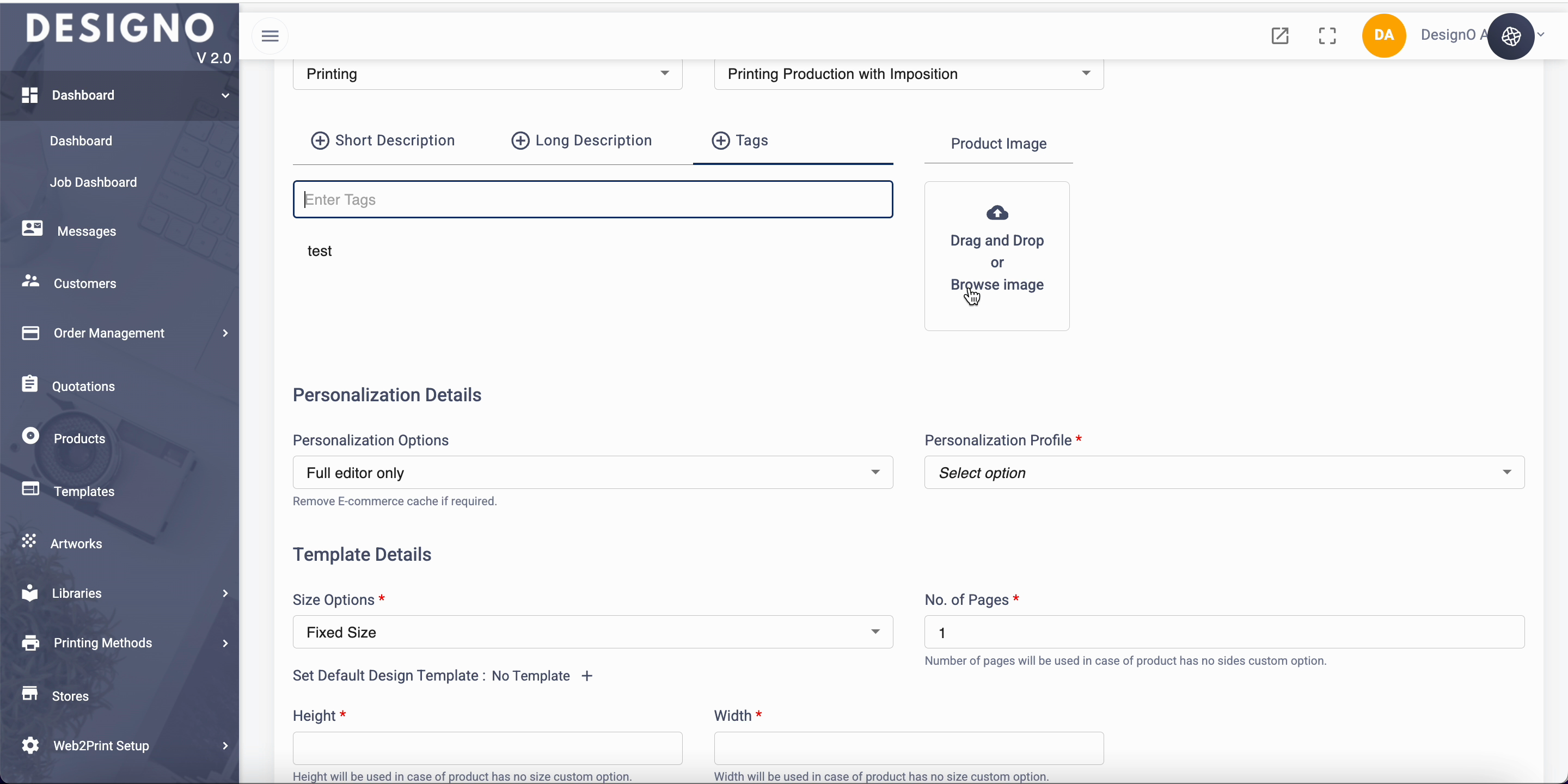Click the globe language icon
The image size is (1568, 784).
[1511, 36]
